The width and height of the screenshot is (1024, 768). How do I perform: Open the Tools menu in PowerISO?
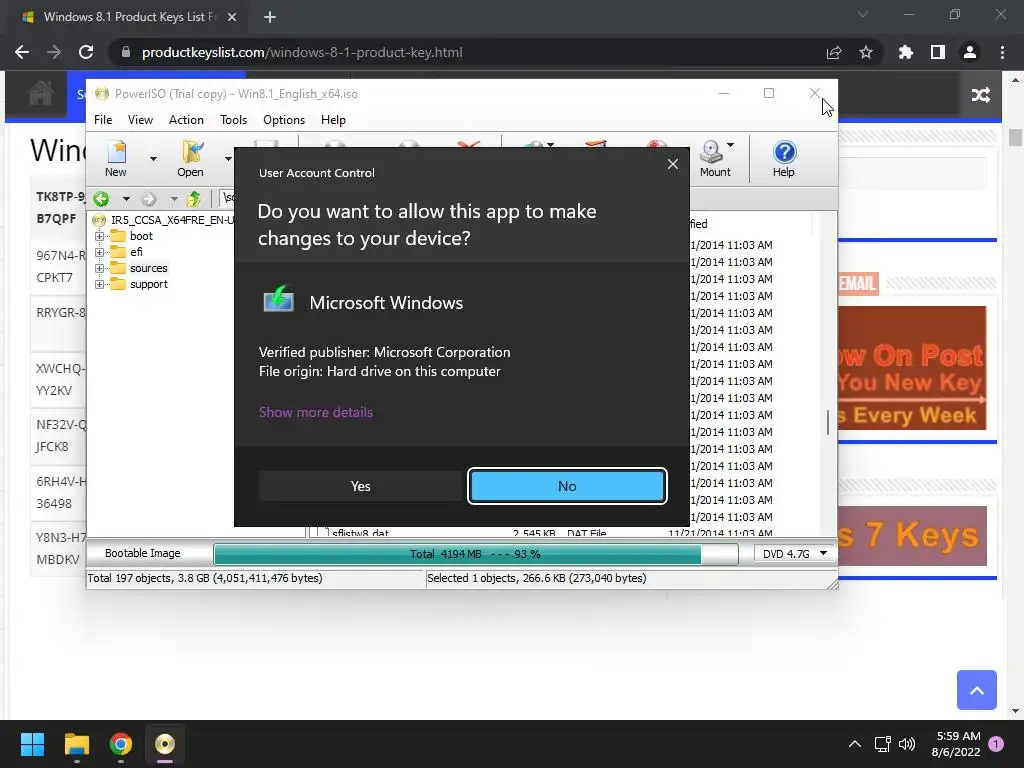[x=233, y=120]
